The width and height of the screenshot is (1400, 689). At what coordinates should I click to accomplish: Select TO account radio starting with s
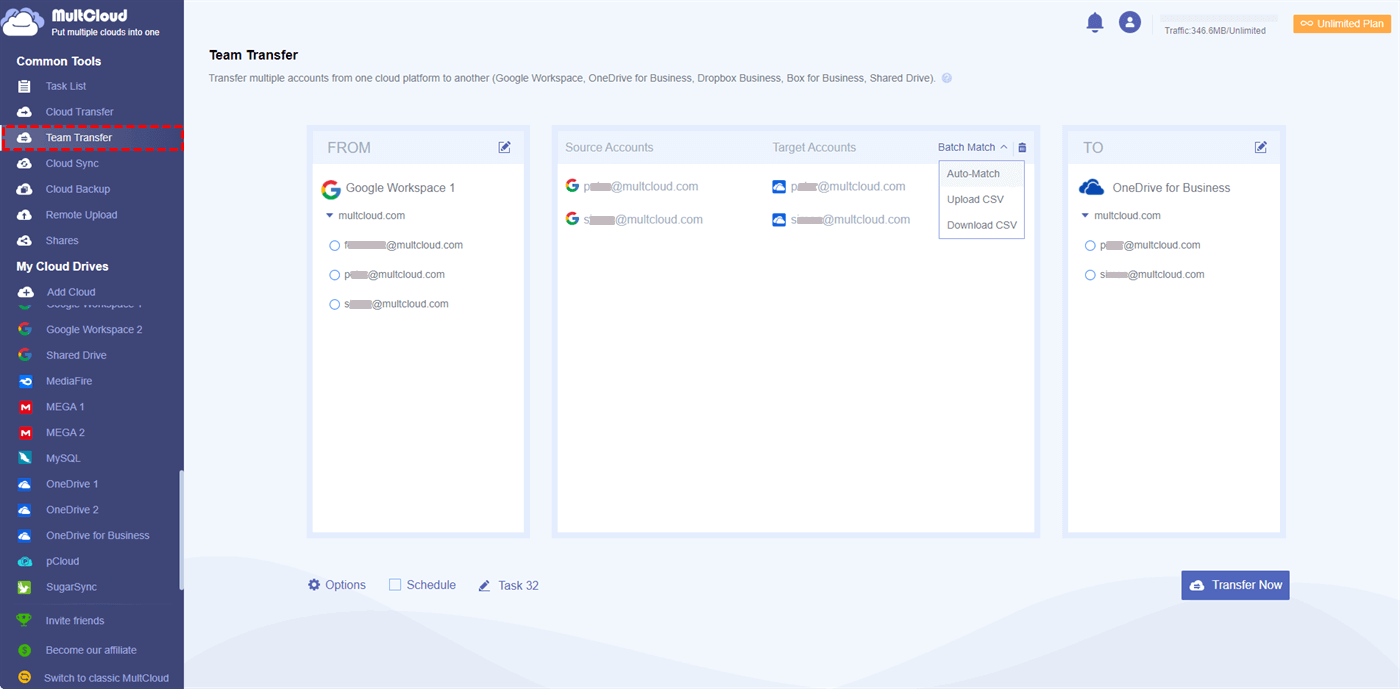coord(1090,275)
